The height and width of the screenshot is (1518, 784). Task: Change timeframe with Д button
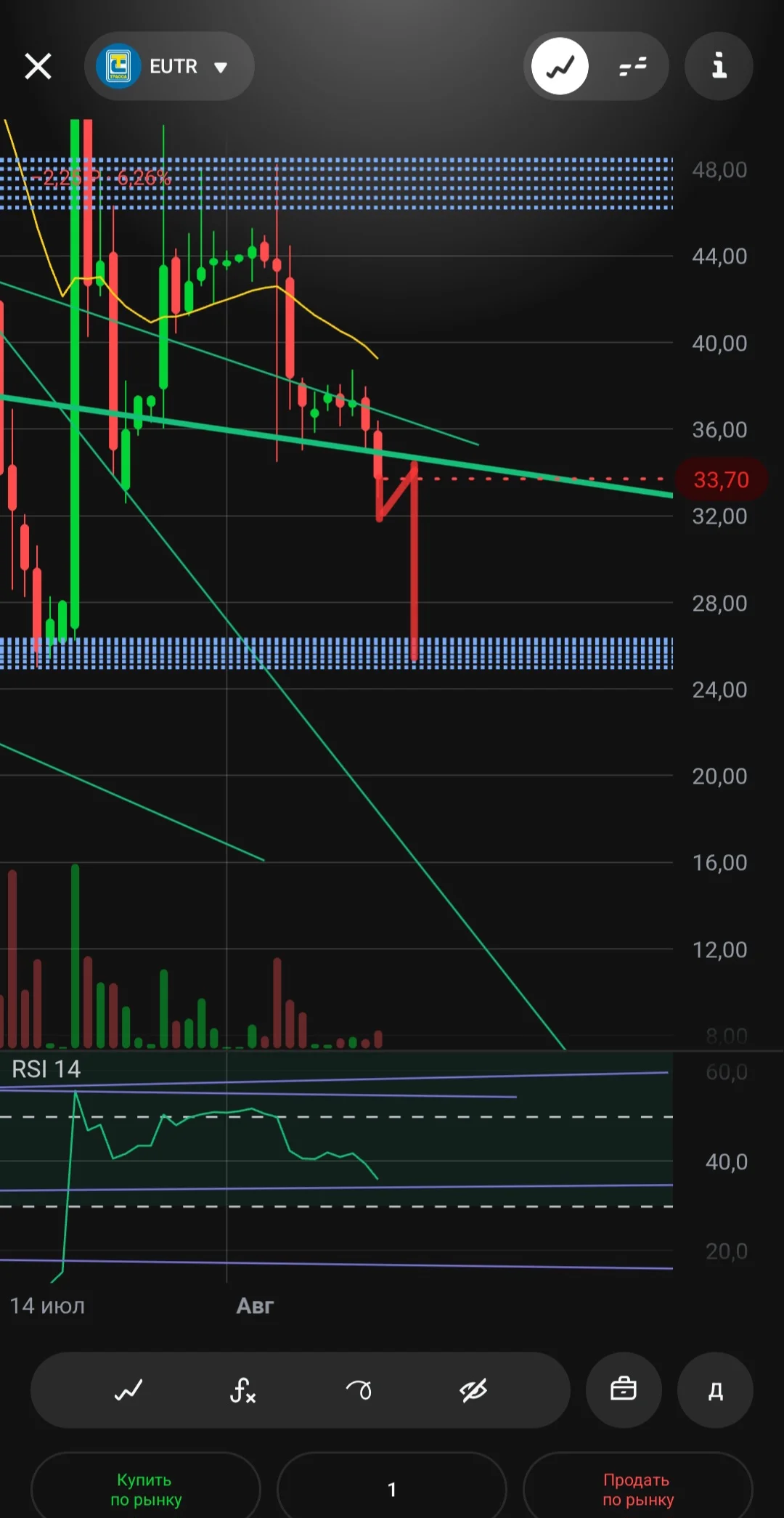tap(715, 1390)
